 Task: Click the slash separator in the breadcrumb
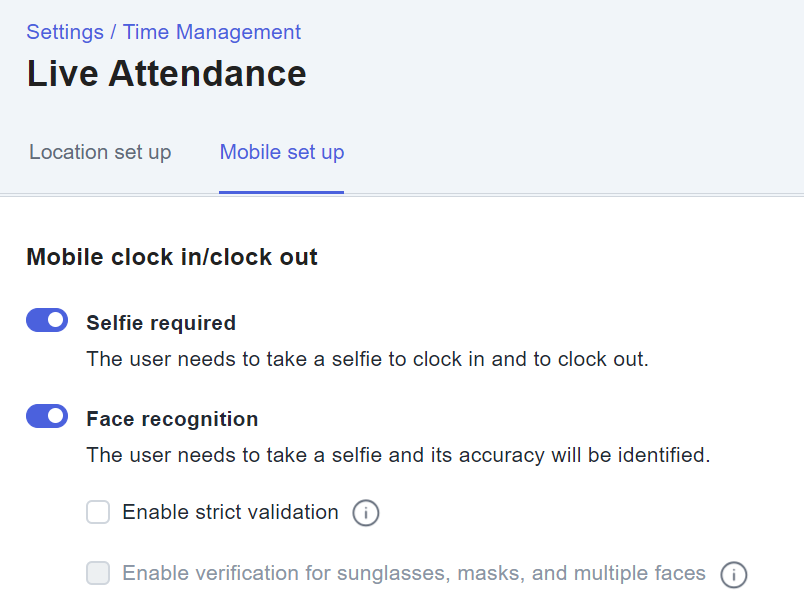(x=113, y=32)
